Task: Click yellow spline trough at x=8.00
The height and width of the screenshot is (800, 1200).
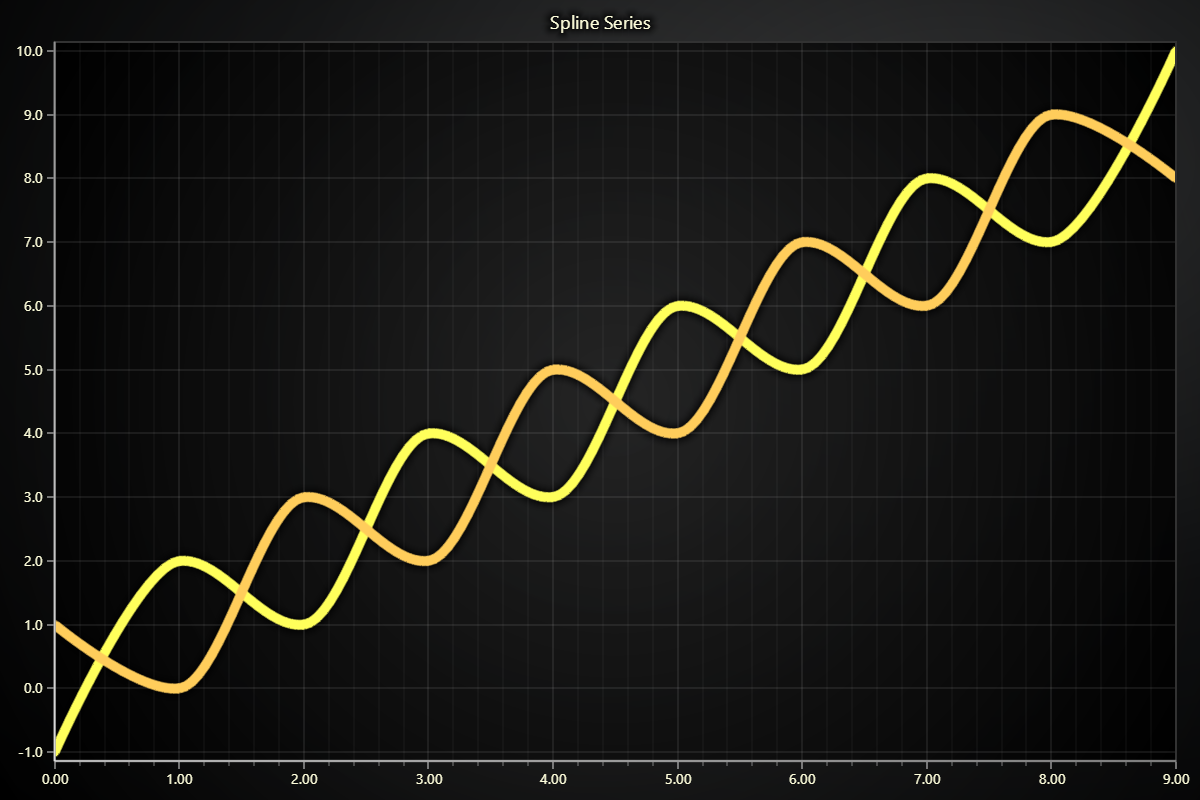Action: click(x=1049, y=242)
